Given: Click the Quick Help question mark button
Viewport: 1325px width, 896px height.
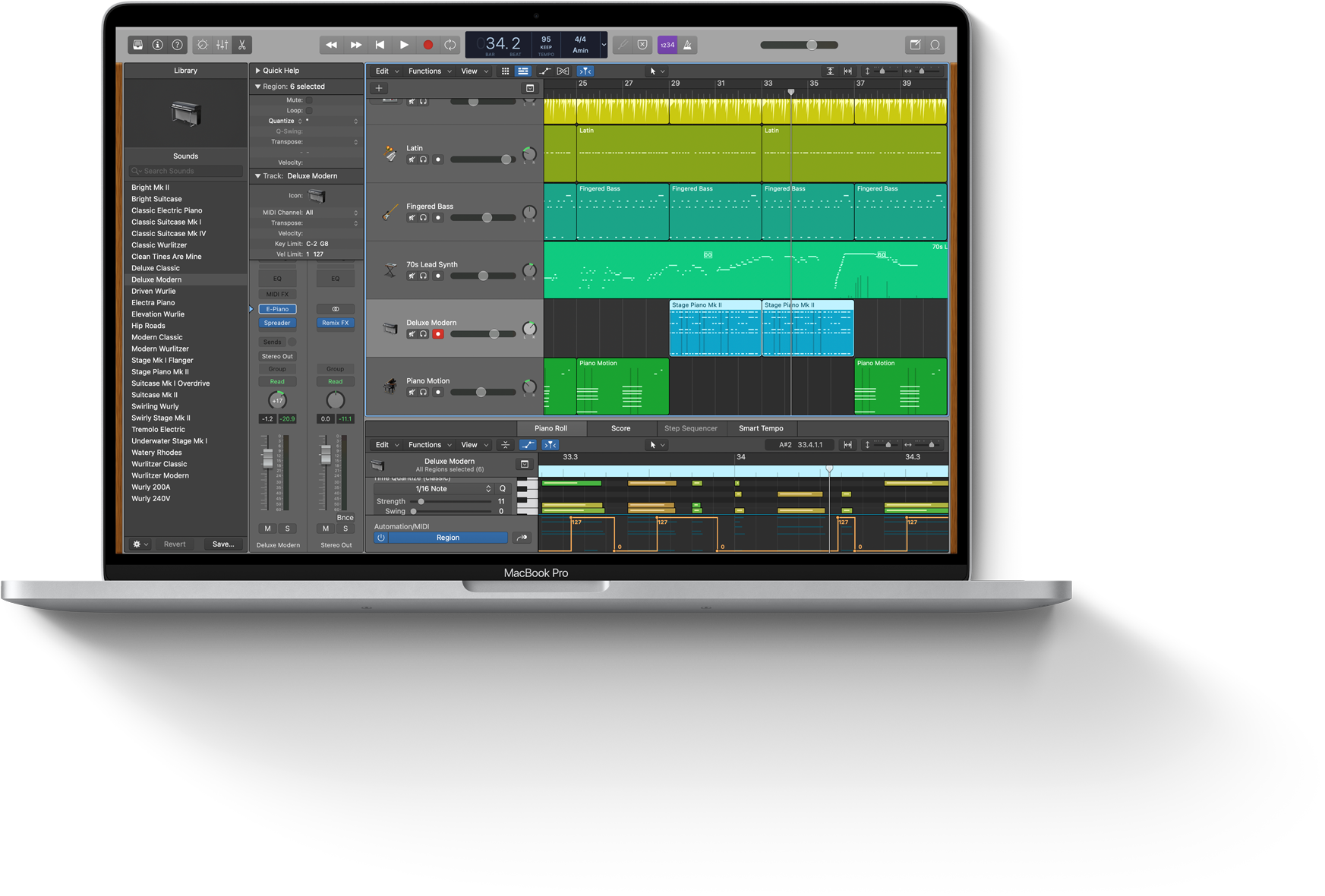Looking at the screenshot, I should [177, 45].
